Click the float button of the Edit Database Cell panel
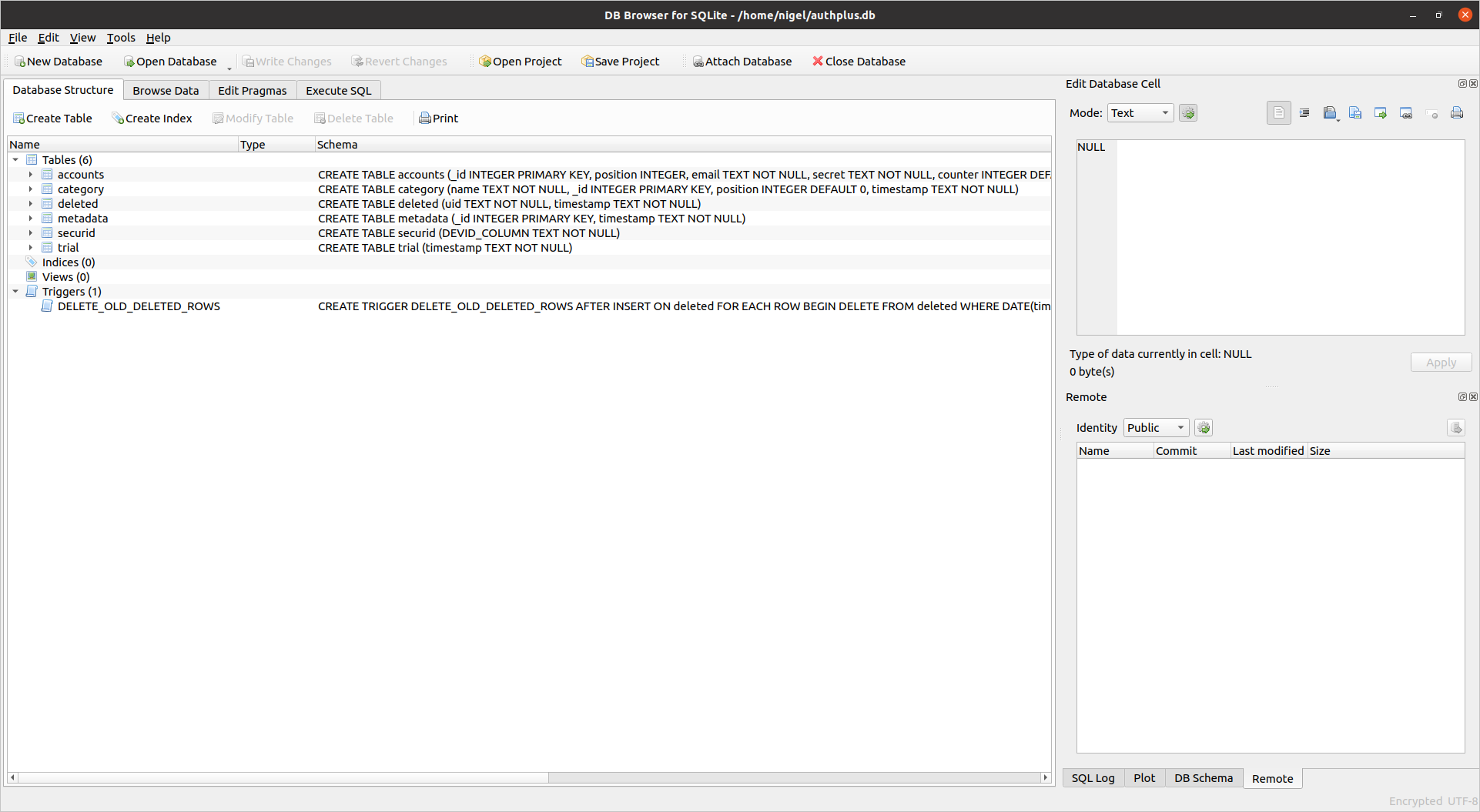This screenshot has width=1480, height=812. pyautogui.click(x=1462, y=83)
